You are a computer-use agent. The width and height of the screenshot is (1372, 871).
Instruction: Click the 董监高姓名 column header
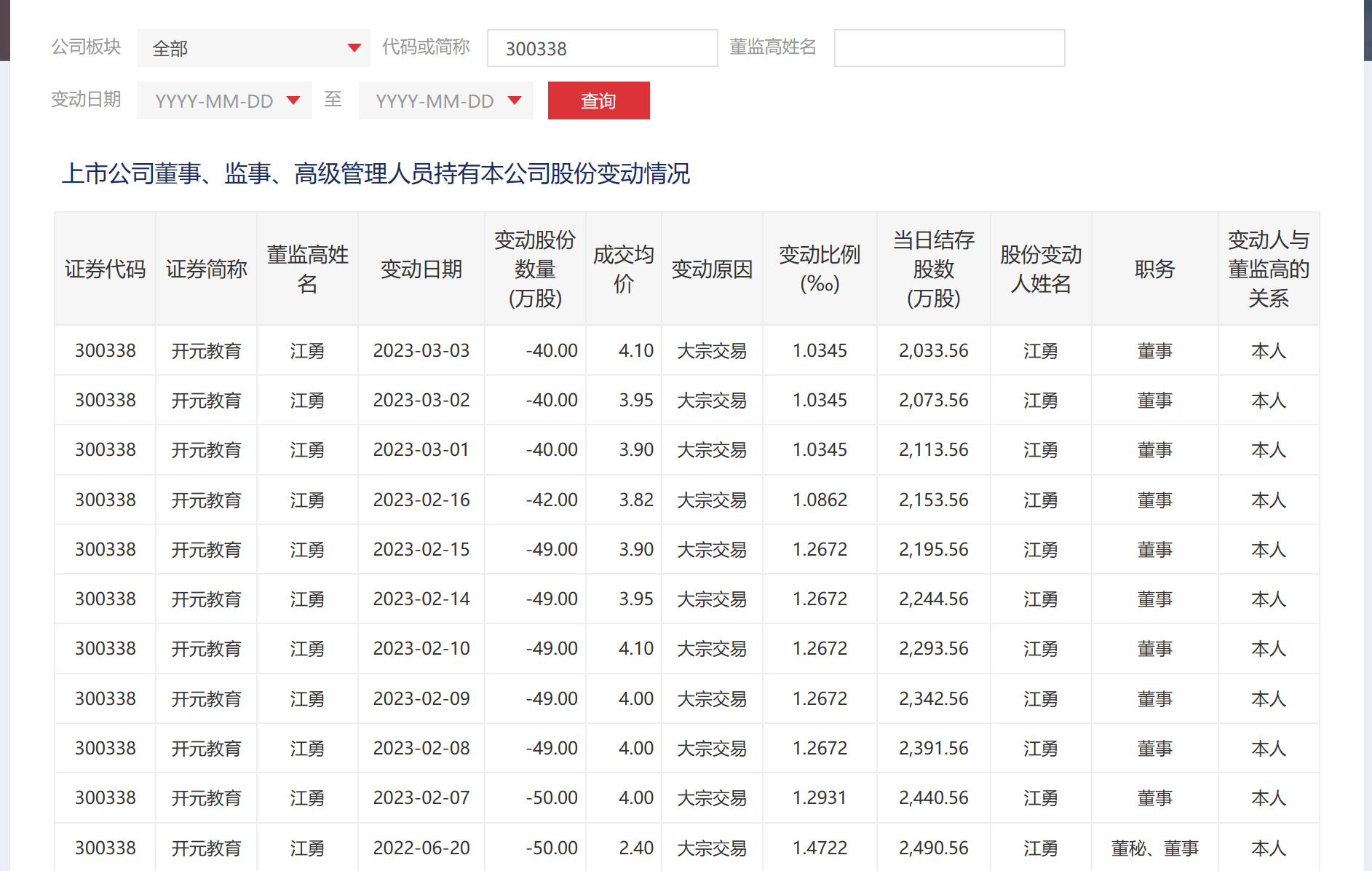coord(307,269)
